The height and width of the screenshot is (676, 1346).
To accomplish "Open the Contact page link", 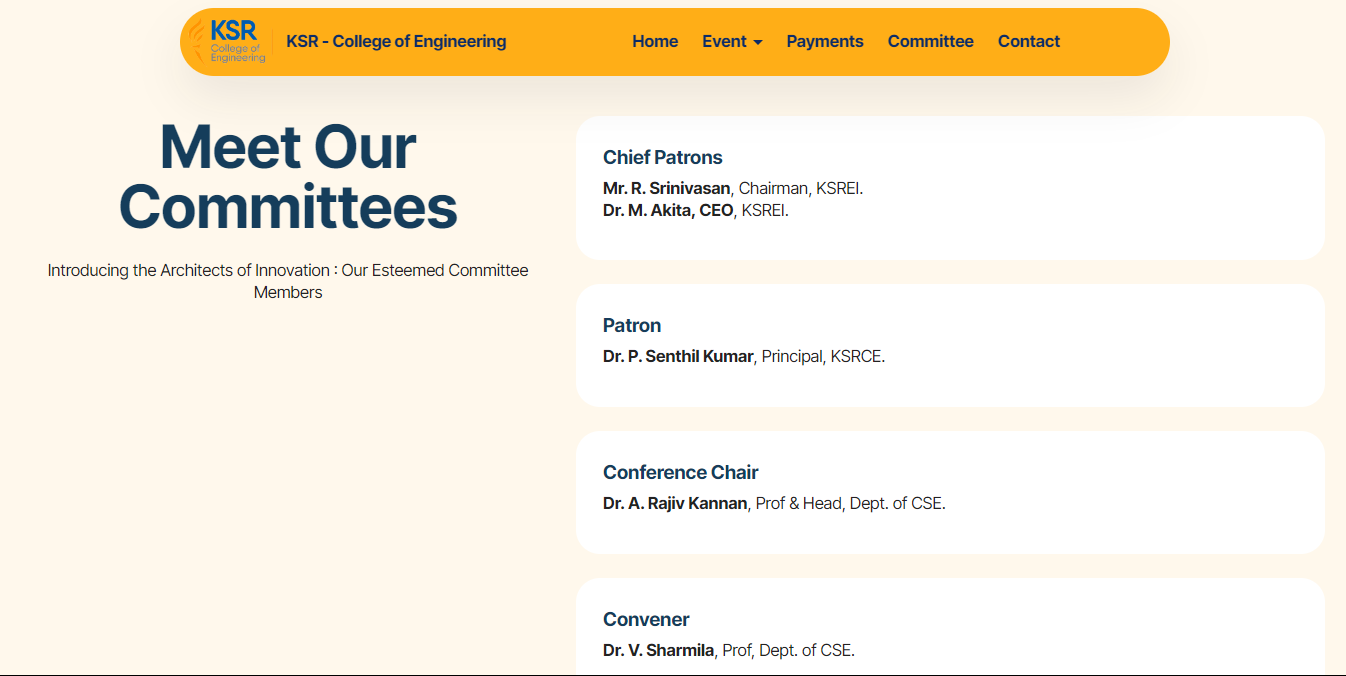I will click(x=1028, y=41).
